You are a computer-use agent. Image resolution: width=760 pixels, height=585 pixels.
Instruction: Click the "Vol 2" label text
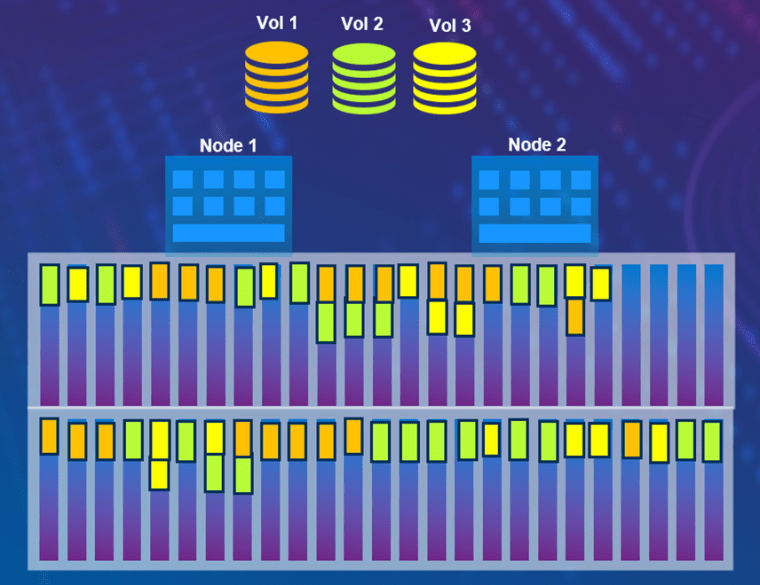[362, 24]
